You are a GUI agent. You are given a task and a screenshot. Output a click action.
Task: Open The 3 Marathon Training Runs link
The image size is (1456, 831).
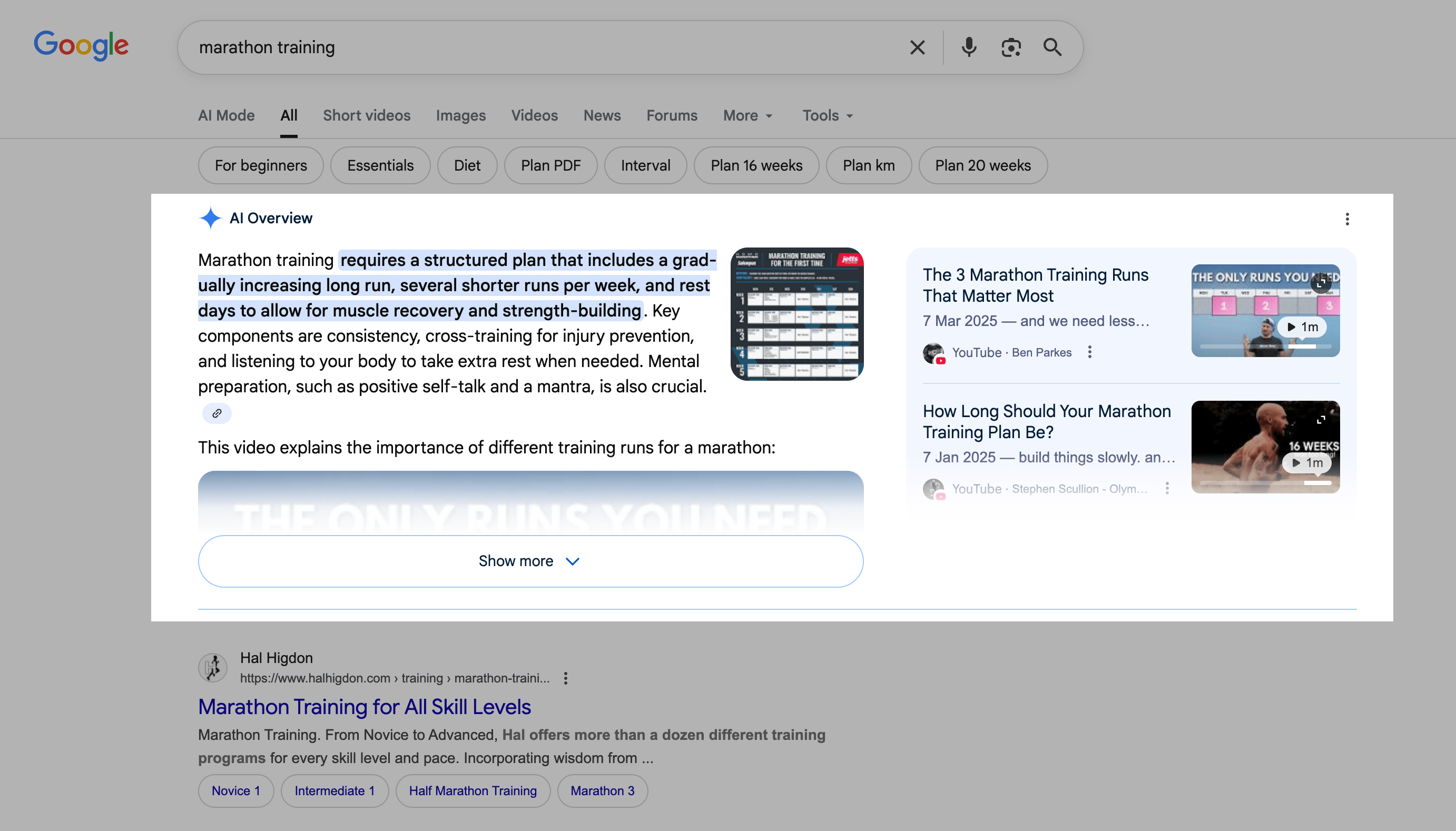click(x=1035, y=285)
